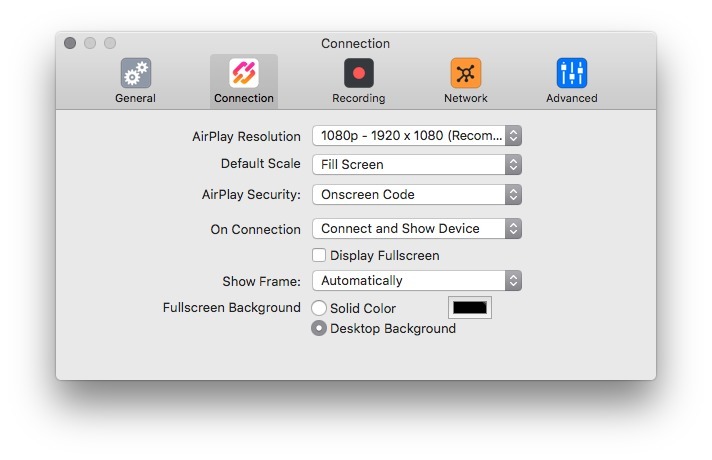This screenshot has height=460, width=712.
Task: Click the Advanced tab label
Action: [x=572, y=98]
